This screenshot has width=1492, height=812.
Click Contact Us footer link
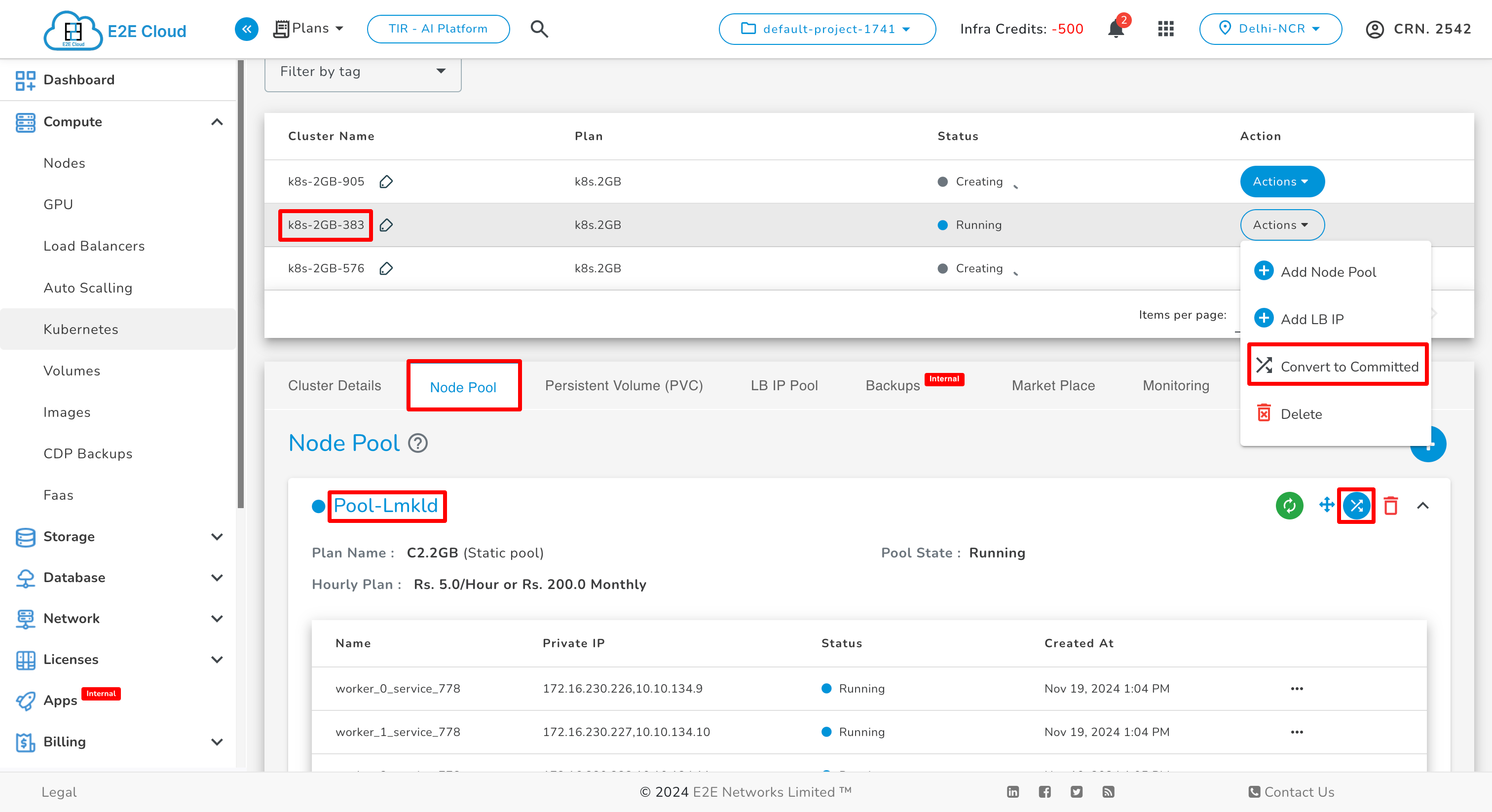point(1291,792)
